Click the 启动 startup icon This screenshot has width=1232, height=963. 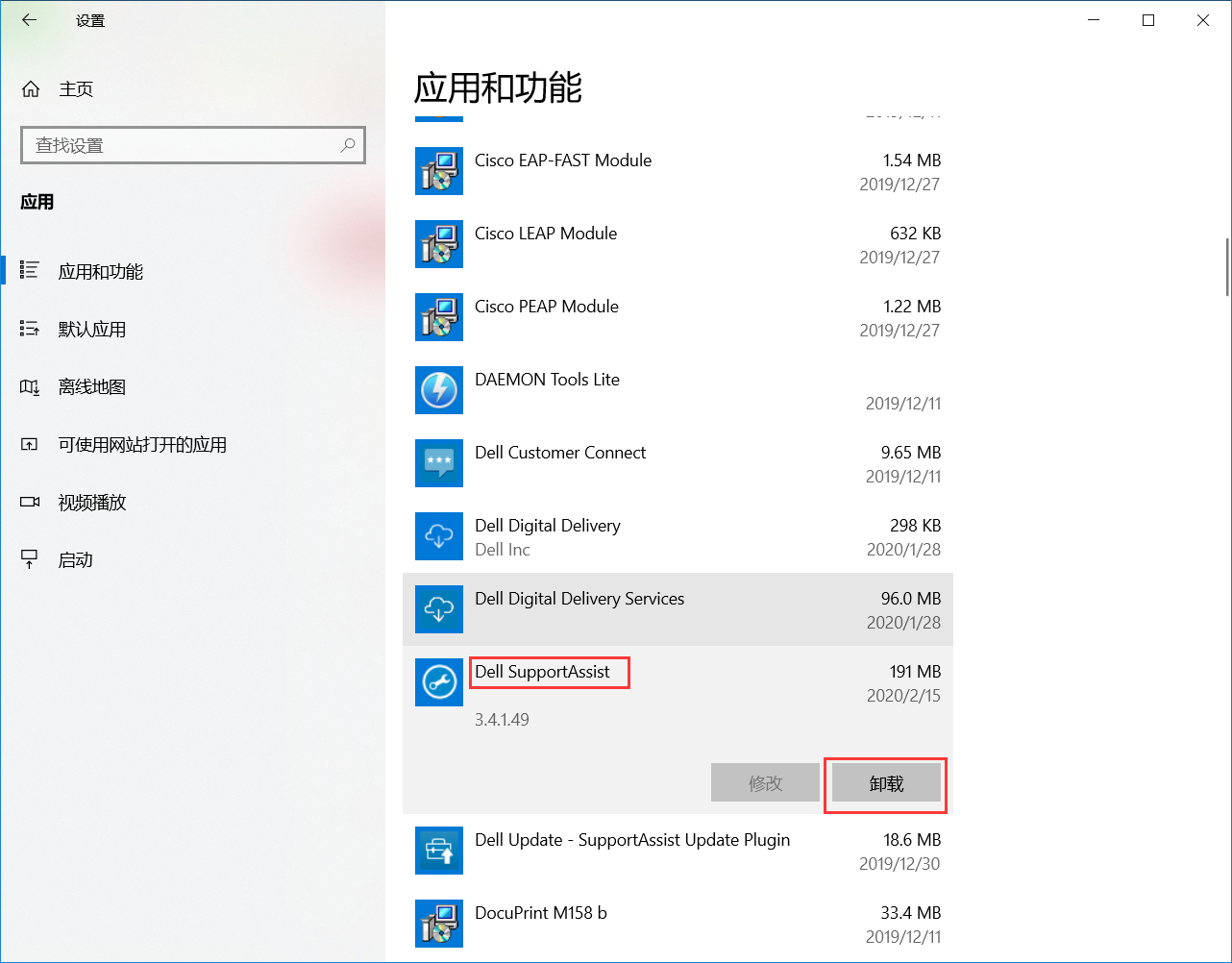(30, 559)
